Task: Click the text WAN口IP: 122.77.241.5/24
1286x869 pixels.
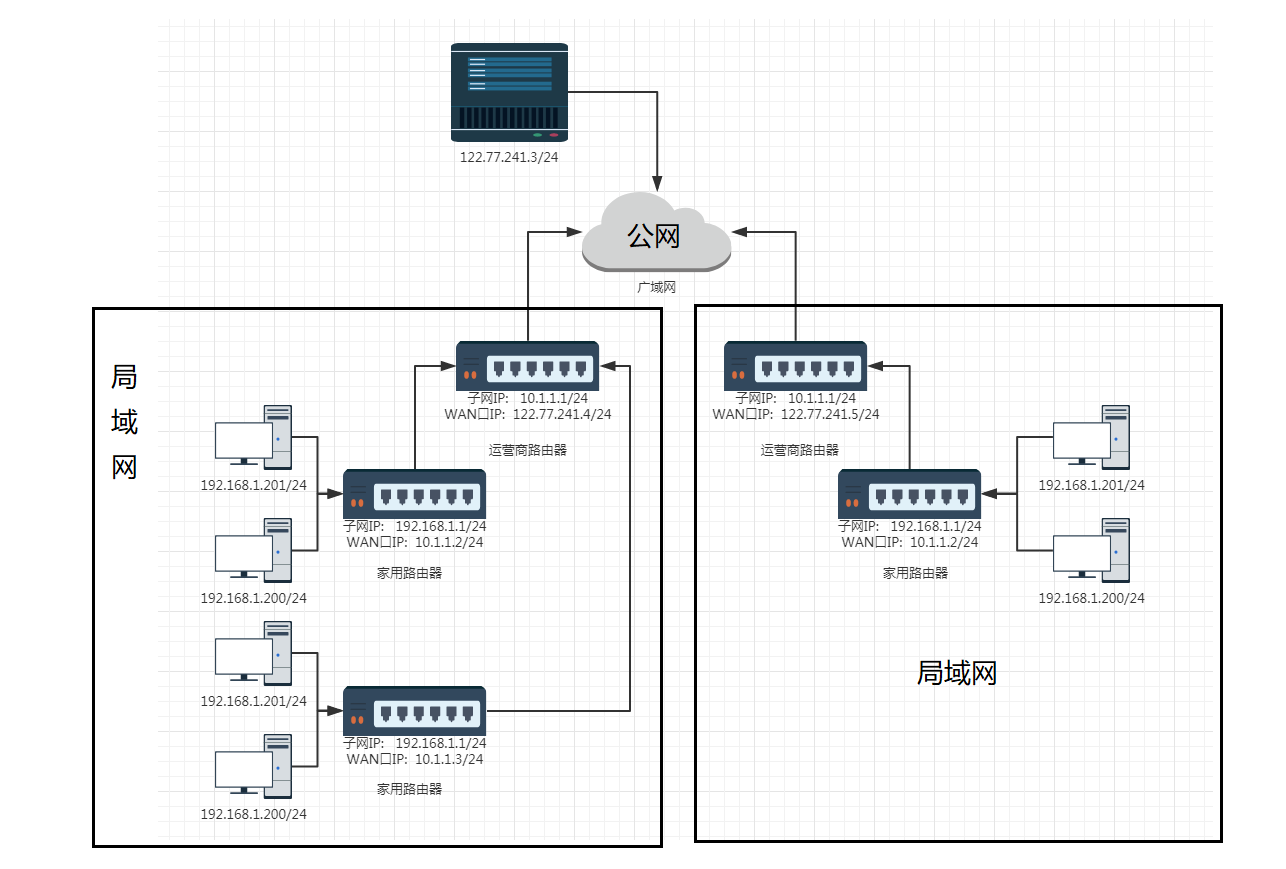Action: click(x=795, y=414)
